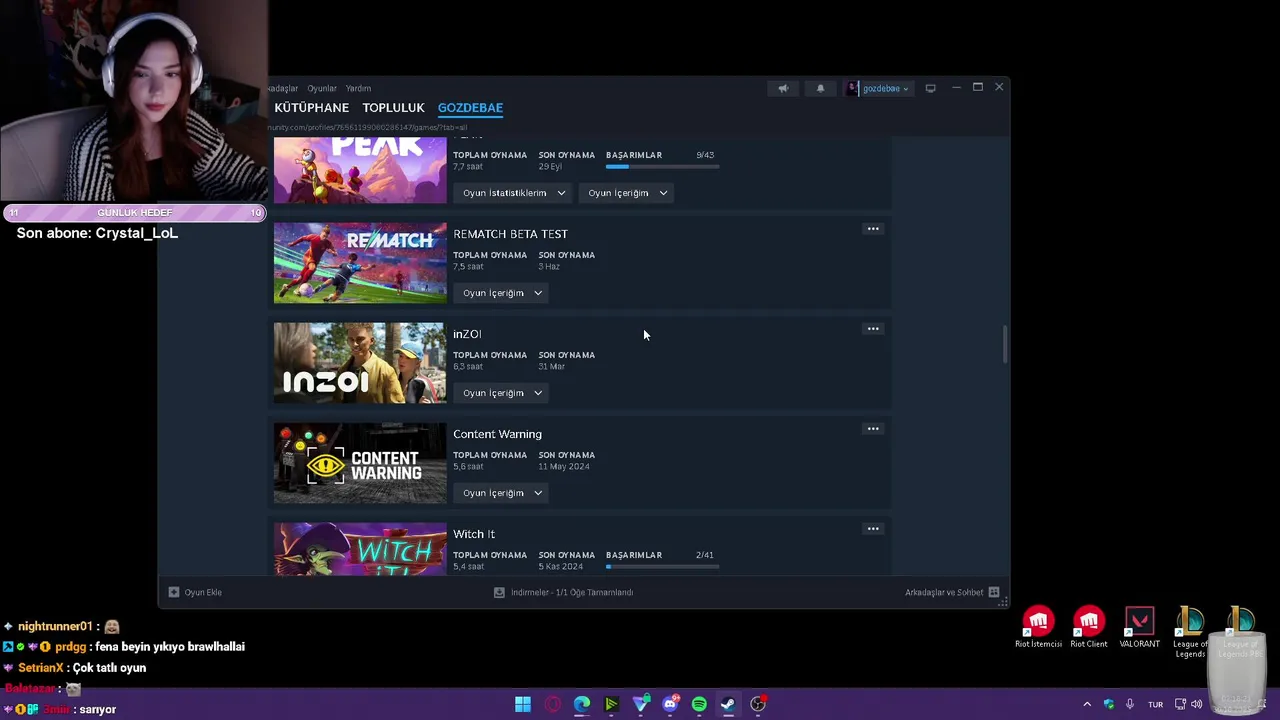Click the Steam games list scrollbar

pyautogui.click(x=1005, y=344)
